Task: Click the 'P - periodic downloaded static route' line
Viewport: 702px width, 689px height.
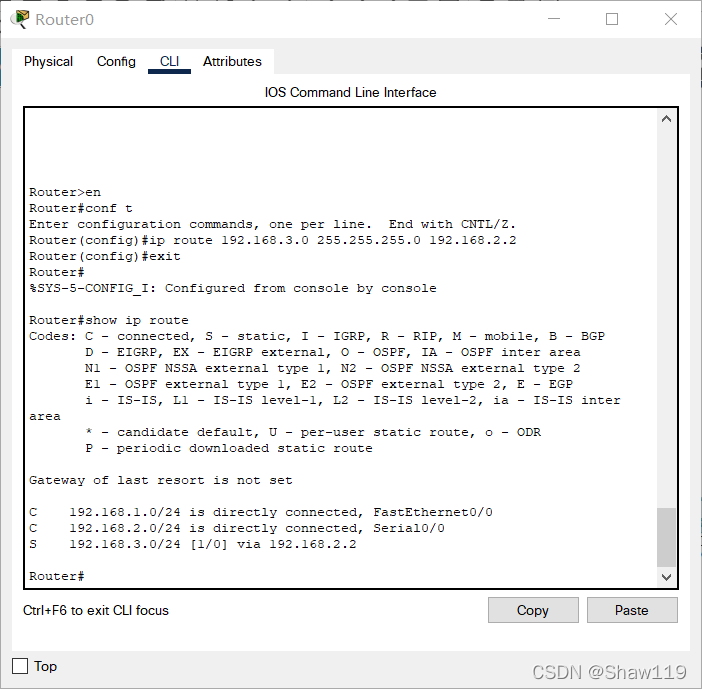Action: (229, 448)
